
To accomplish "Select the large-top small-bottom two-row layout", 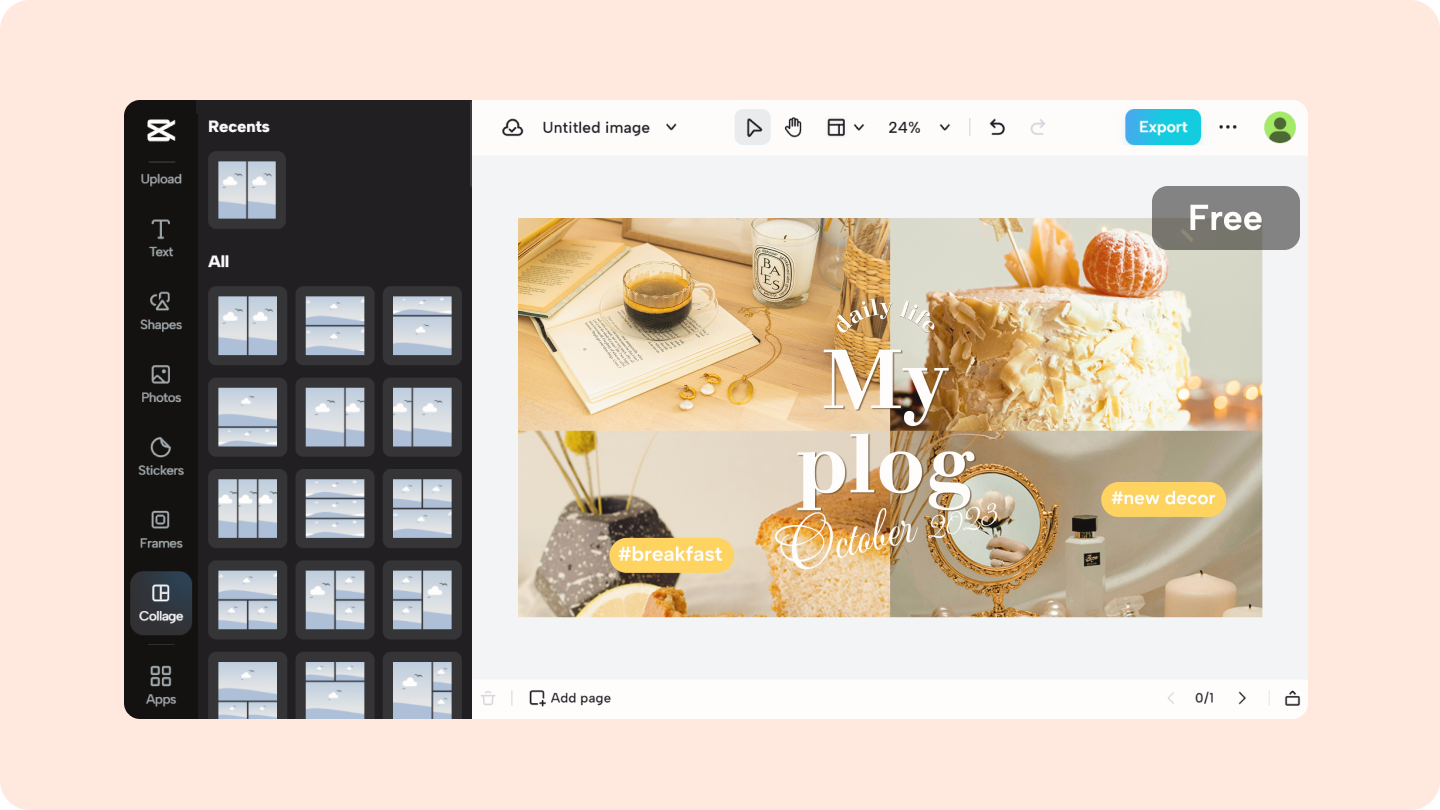I will tap(247, 417).
